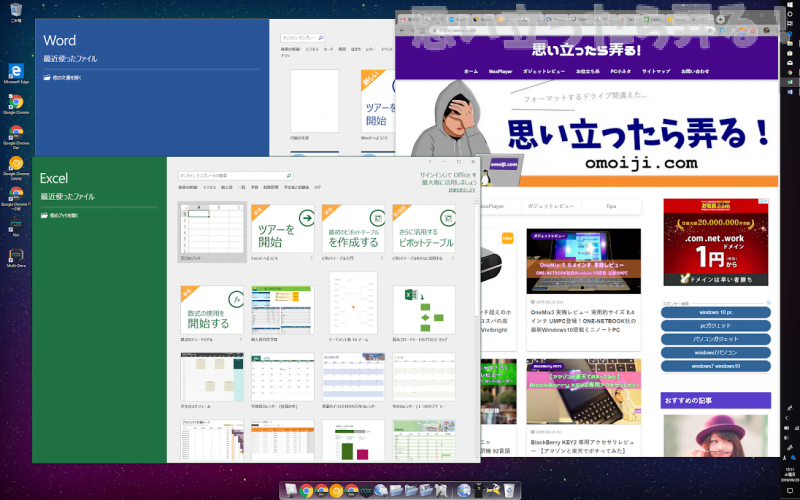This screenshot has height=500, width=800.
Task: Launch Microsoft Edge from the desktop
Action: coord(16,73)
